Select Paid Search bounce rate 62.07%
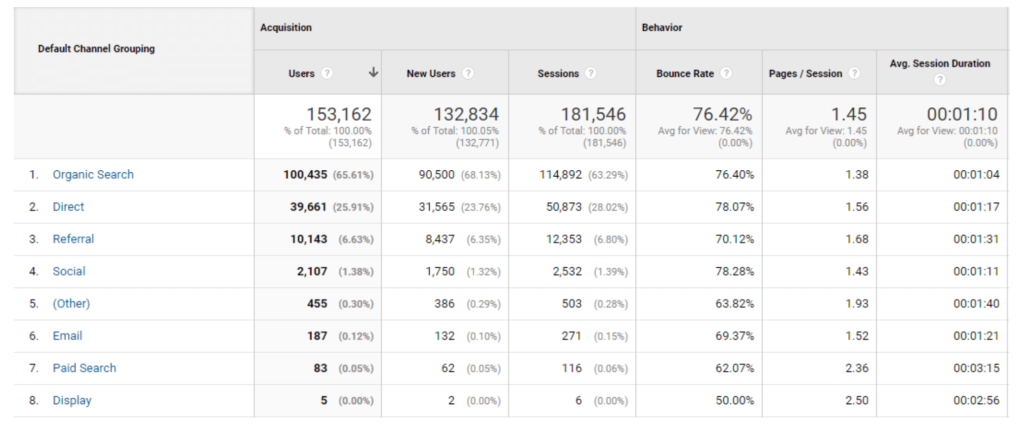 click(735, 368)
